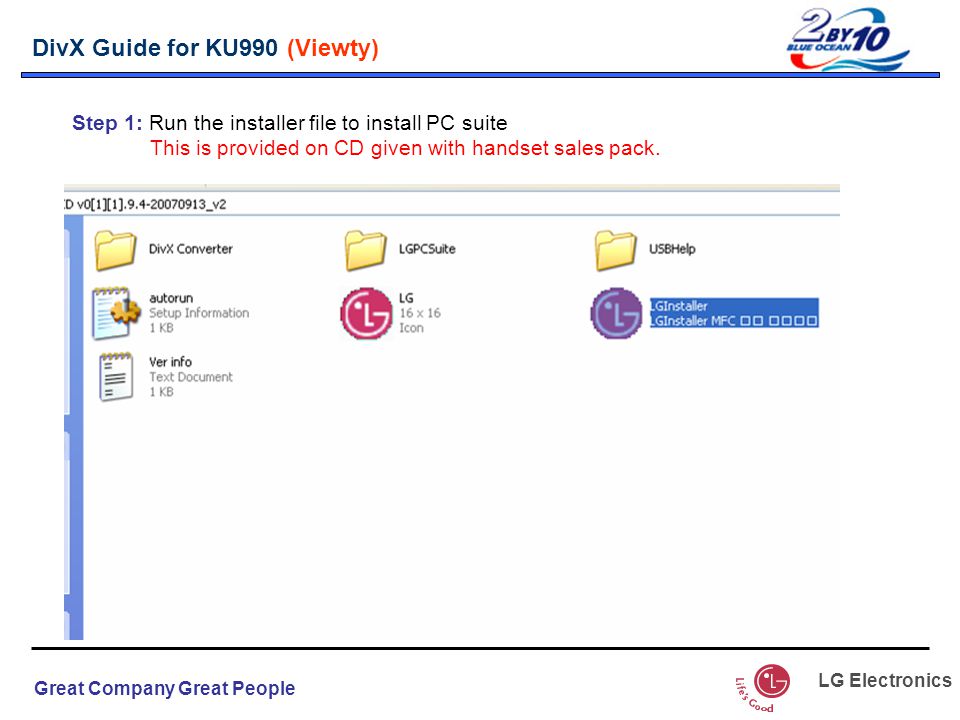Click the Ver info file name
960x720 pixels.
[170, 362]
